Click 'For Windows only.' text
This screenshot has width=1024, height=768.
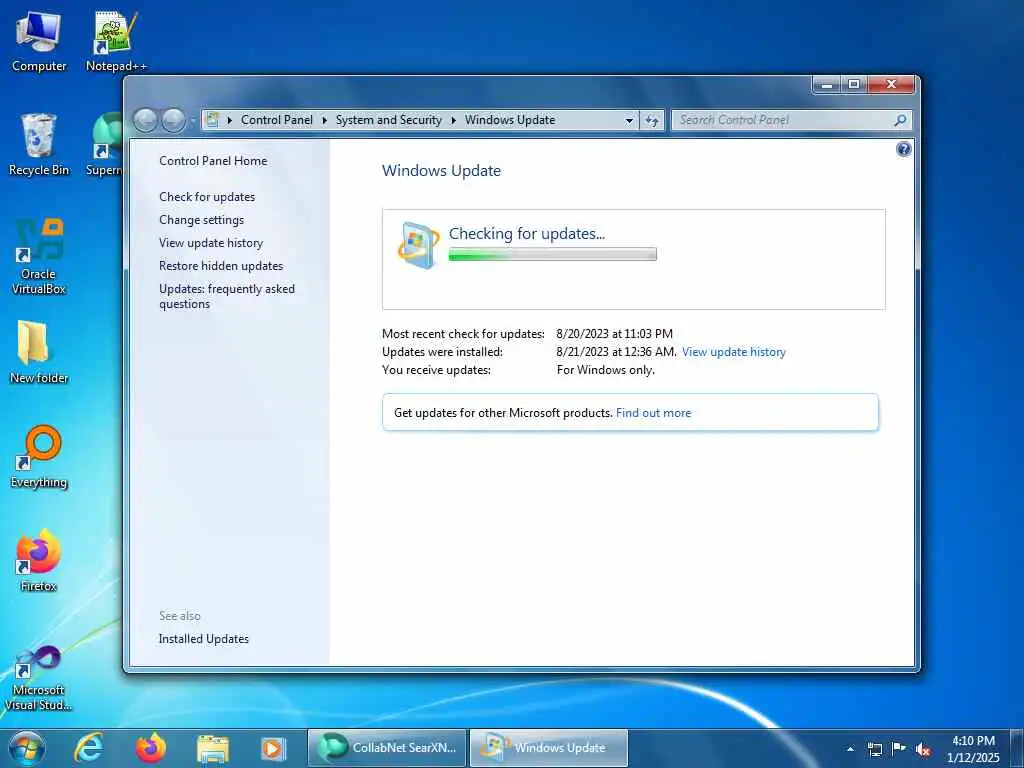click(605, 370)
